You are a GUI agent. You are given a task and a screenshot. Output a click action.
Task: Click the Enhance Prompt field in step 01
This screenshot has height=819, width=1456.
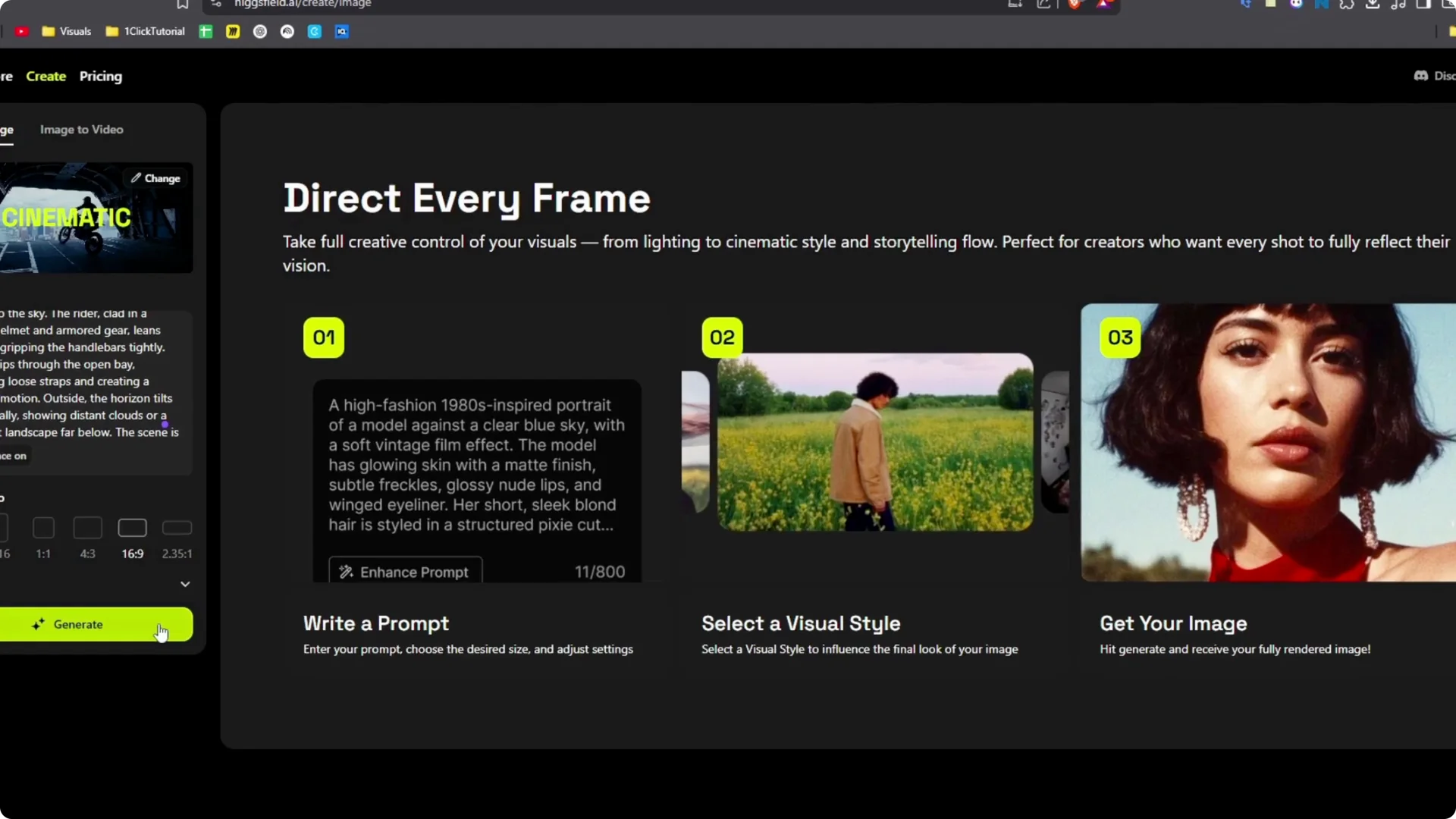click(x=405, y=571)
